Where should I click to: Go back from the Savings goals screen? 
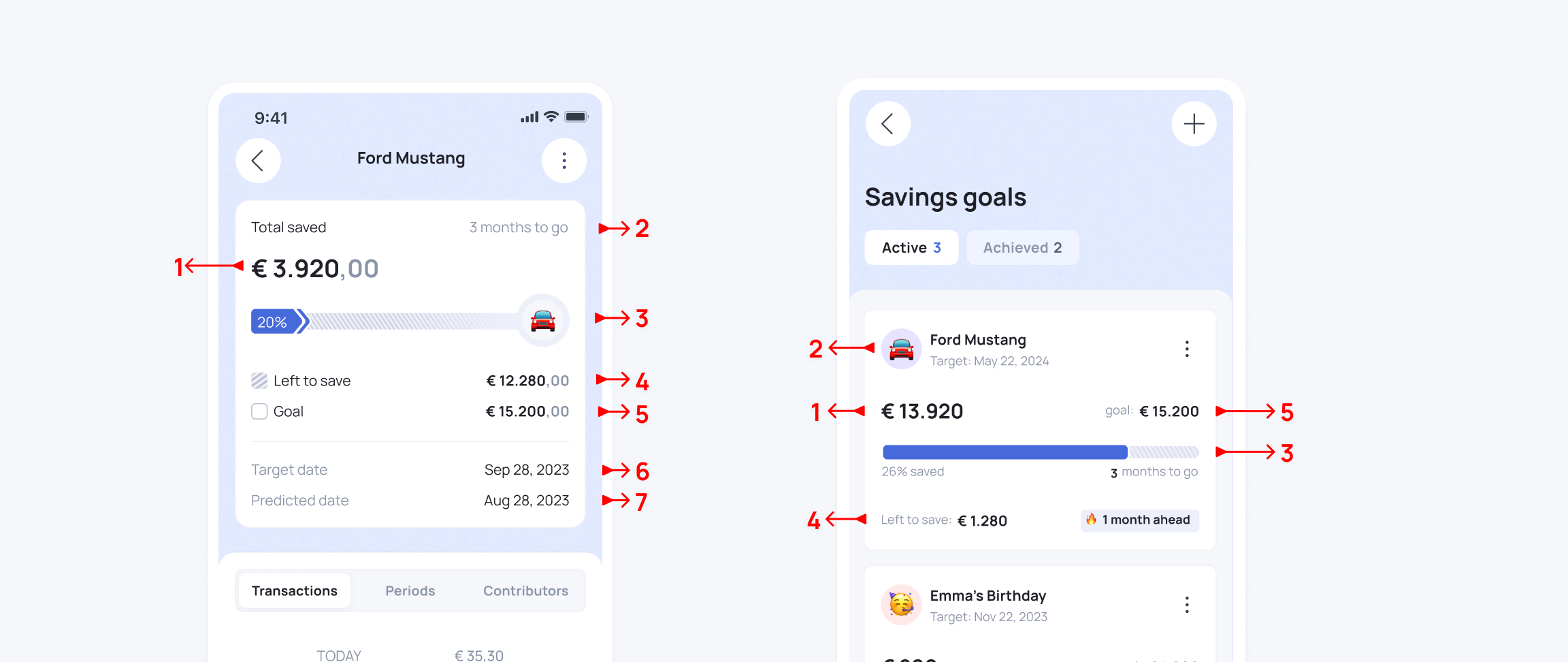tap(887, 124)
